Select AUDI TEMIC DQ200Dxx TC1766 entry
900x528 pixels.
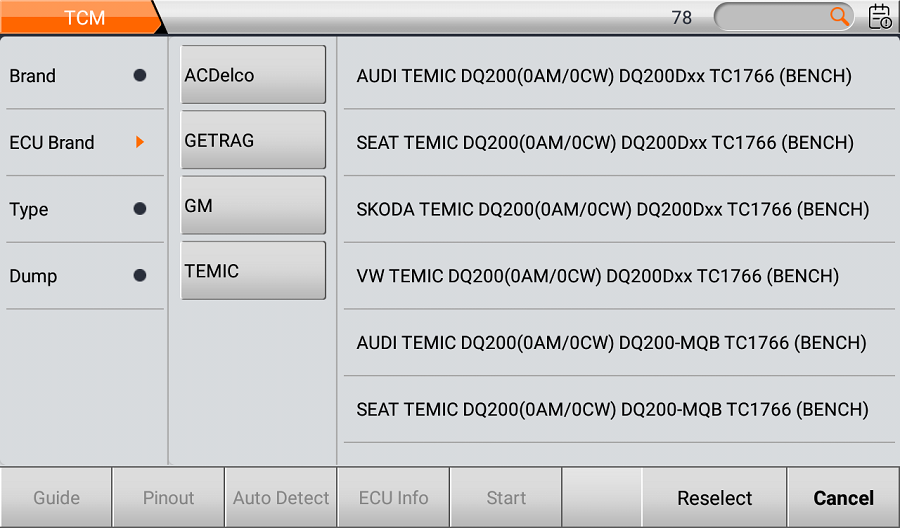[604, 76]
